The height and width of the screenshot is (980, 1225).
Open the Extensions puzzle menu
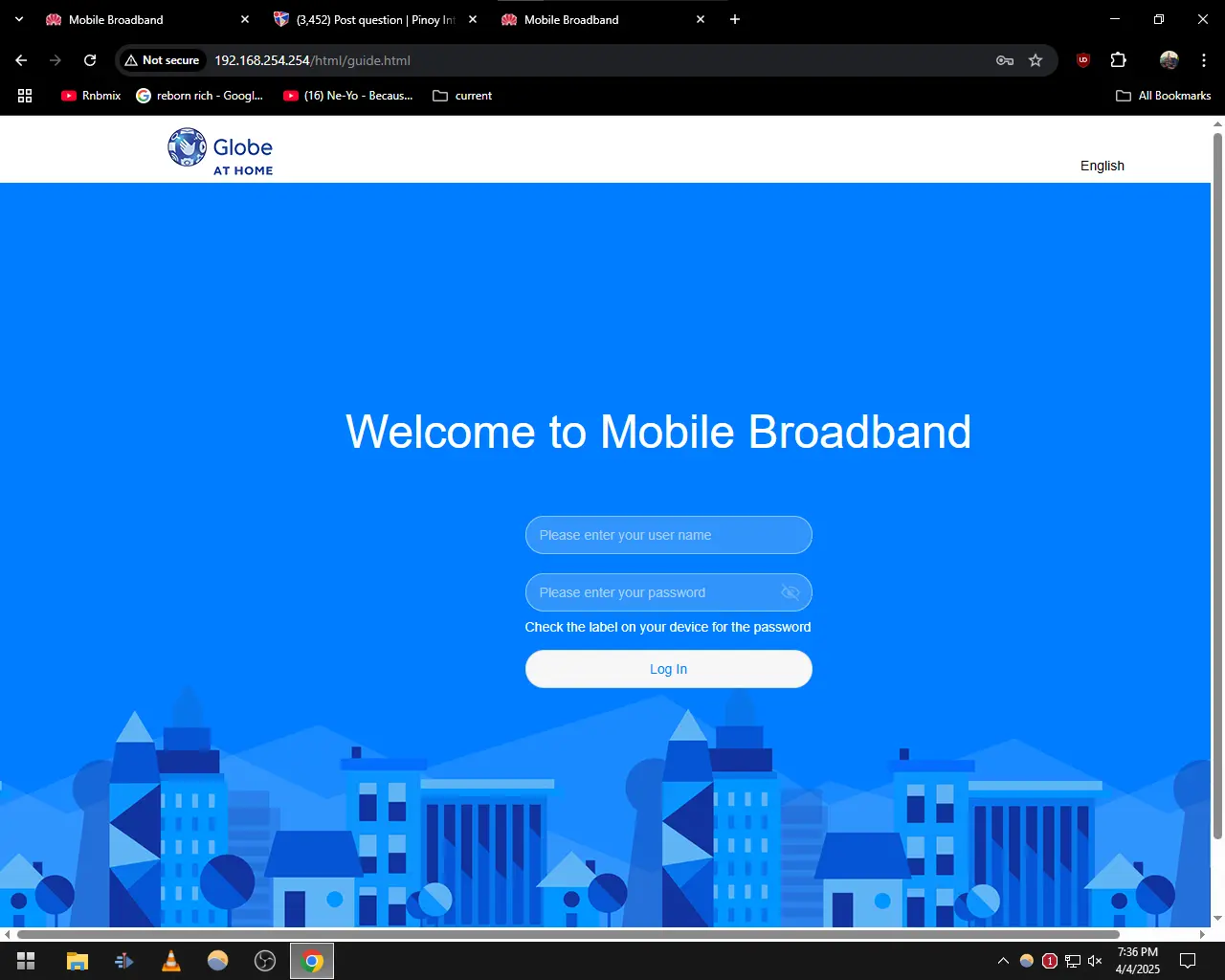pyautogui.click(x=1118, y=60)
